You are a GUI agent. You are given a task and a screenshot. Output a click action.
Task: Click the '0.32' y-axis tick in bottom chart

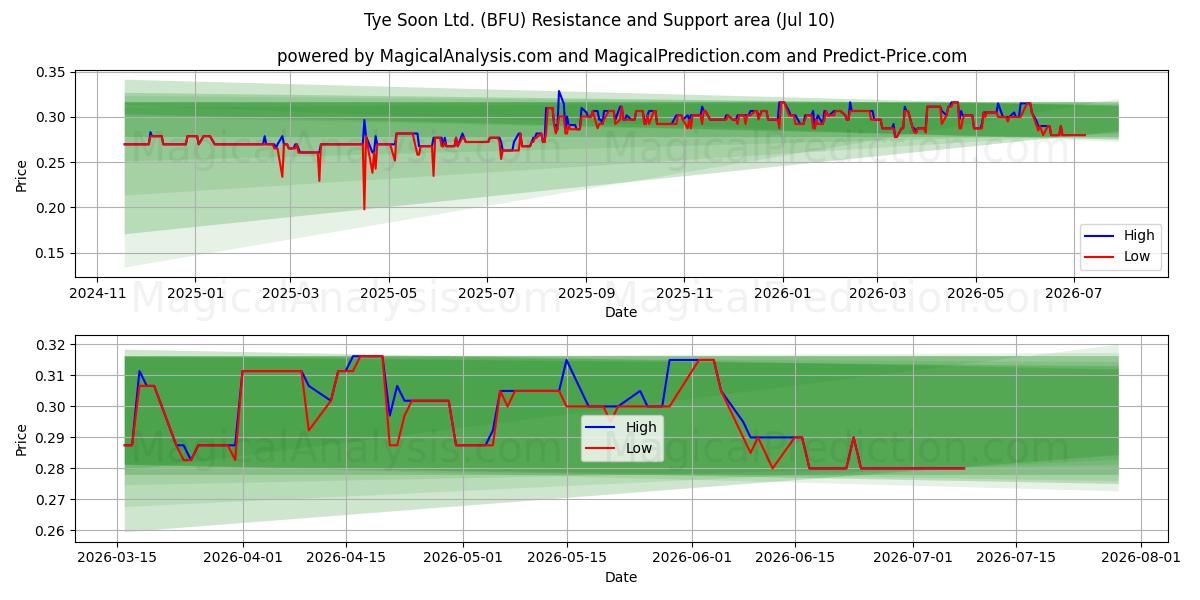pos(51,345)
